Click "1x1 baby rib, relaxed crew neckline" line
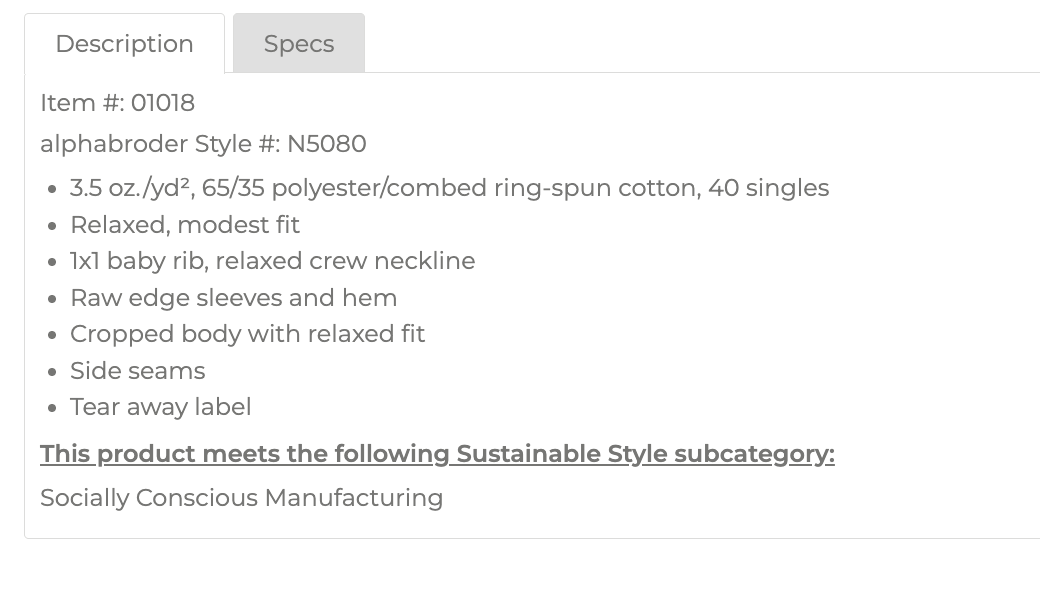Image resolution: width=1040 pixels, height=590 pixels. coord(272,261)
